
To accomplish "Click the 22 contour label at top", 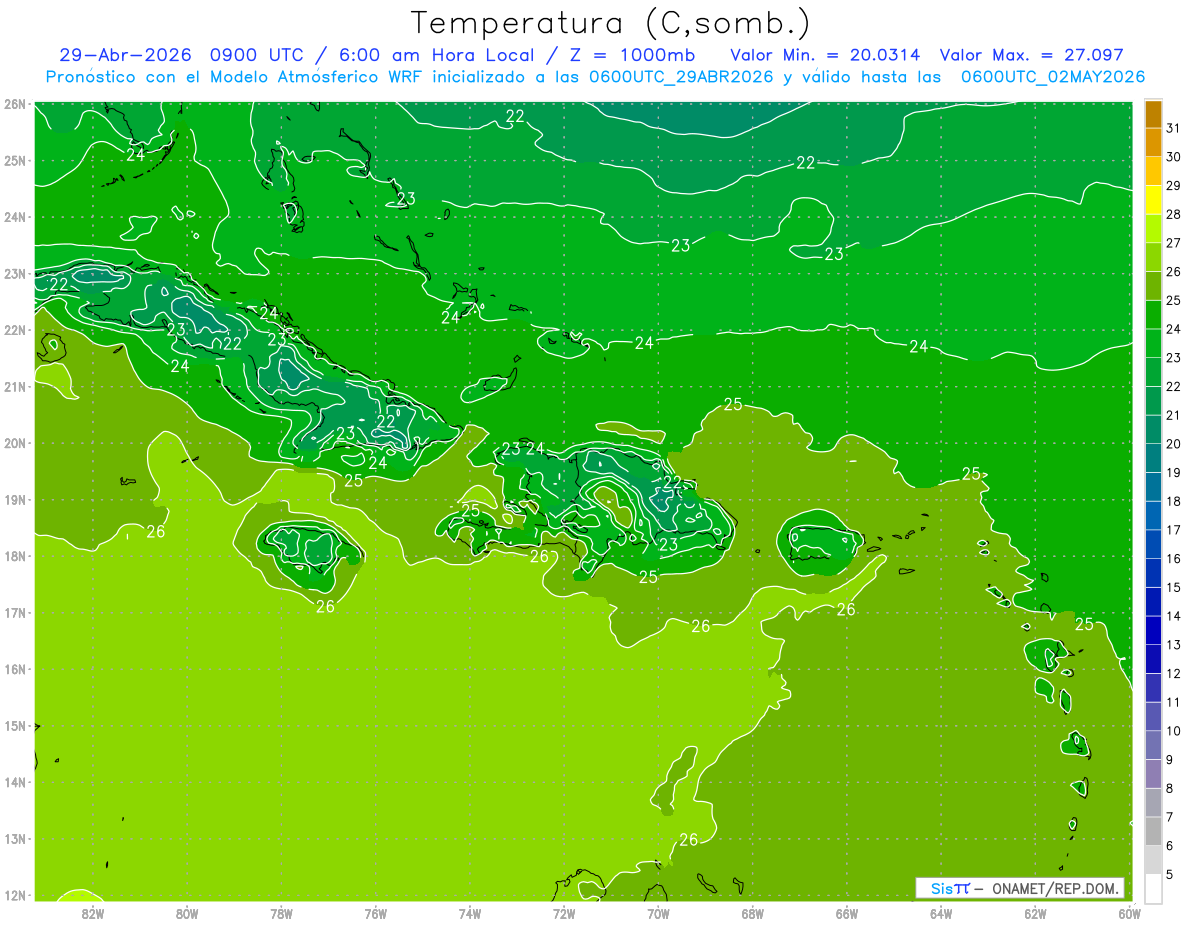I will 515,116.
